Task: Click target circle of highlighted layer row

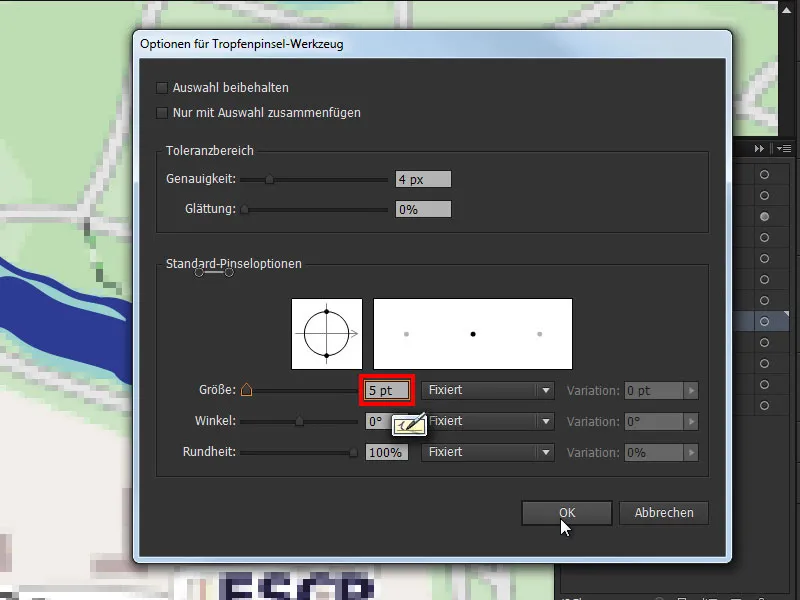Action: tap(764, 321)
